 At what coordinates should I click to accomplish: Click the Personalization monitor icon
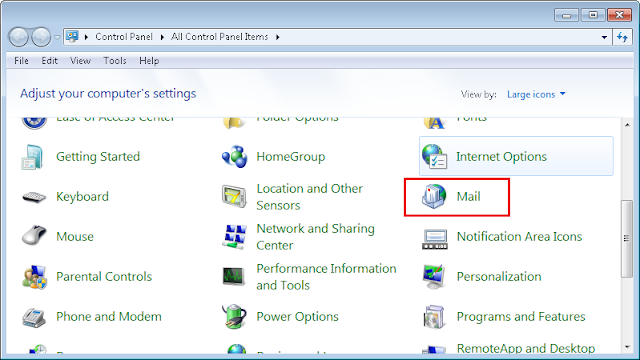click(434, 276)
